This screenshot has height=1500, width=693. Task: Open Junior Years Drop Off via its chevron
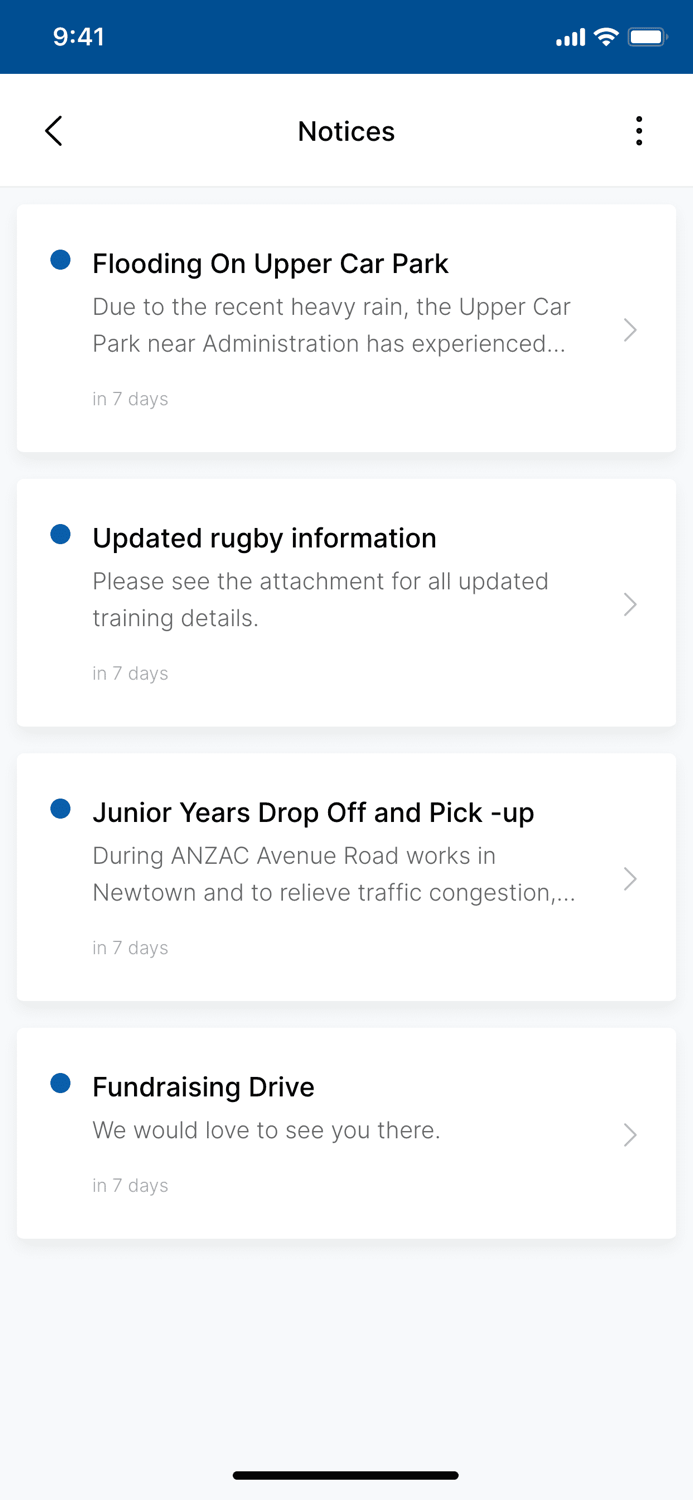630,878
